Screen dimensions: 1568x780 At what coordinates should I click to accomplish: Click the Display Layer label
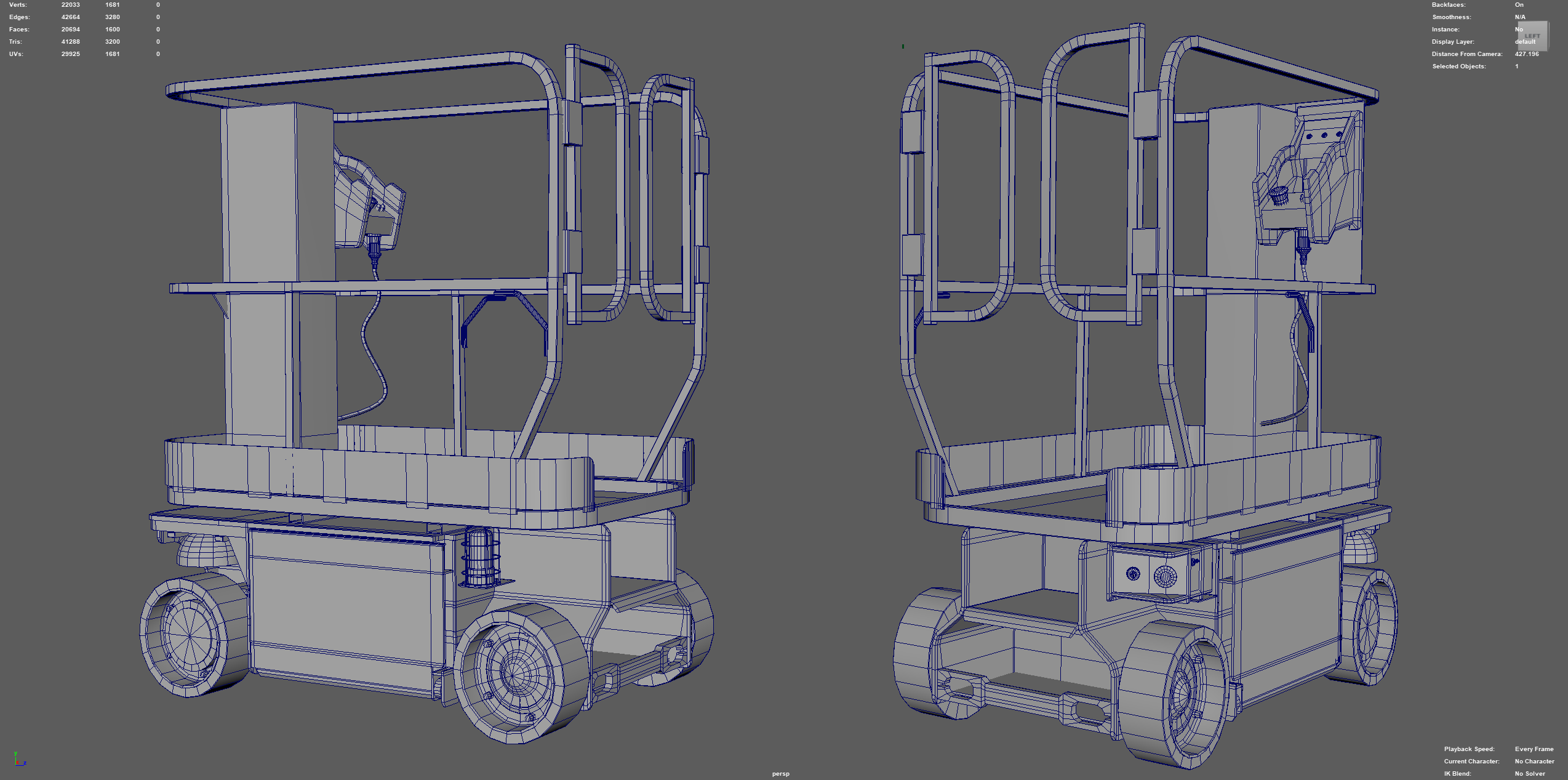coord(1452,42)
